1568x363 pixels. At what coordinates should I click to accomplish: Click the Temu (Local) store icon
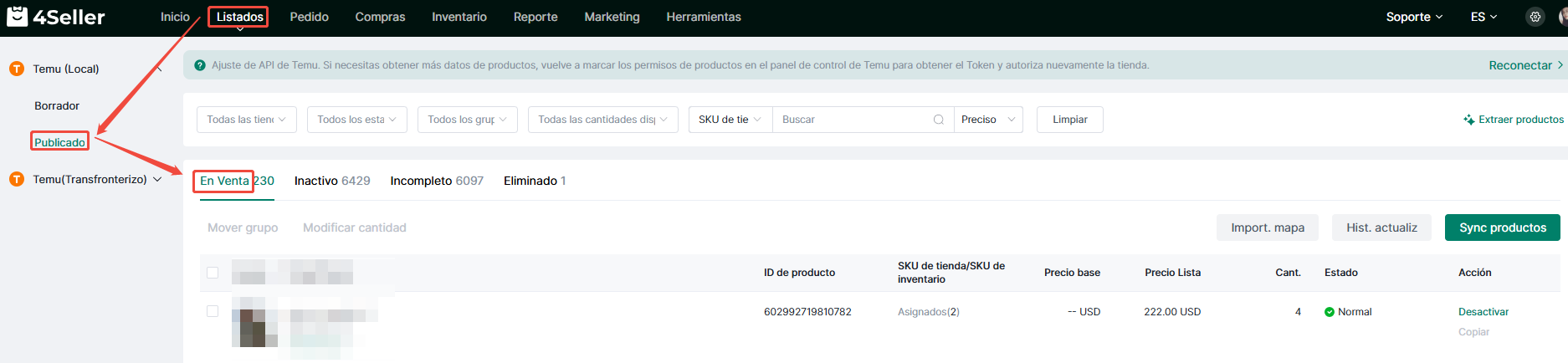(17, 69)
